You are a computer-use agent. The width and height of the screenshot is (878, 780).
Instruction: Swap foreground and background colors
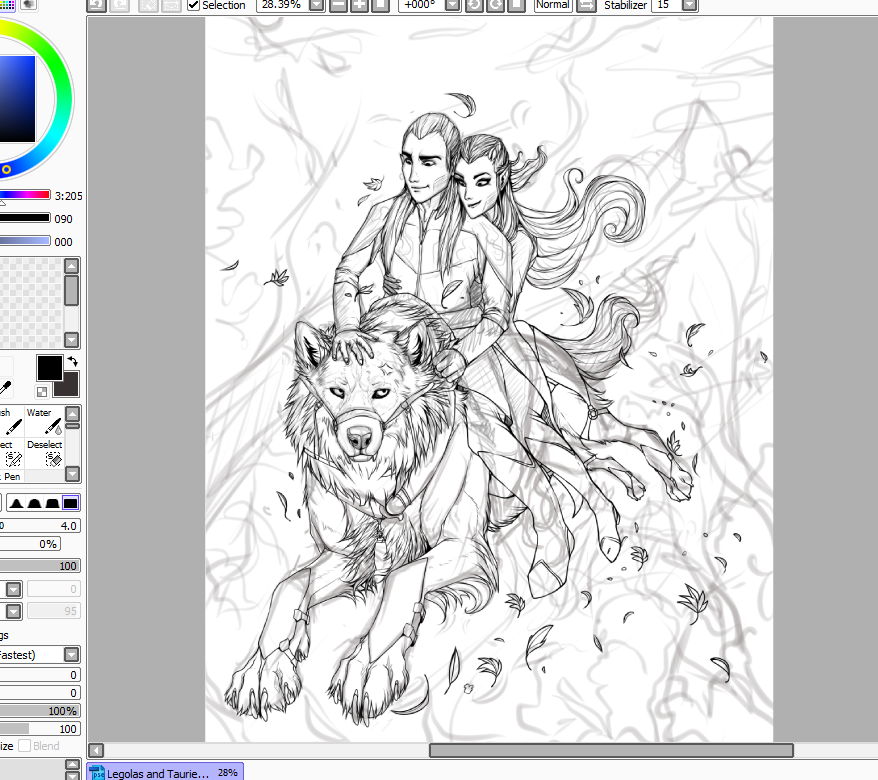(72, 361)
